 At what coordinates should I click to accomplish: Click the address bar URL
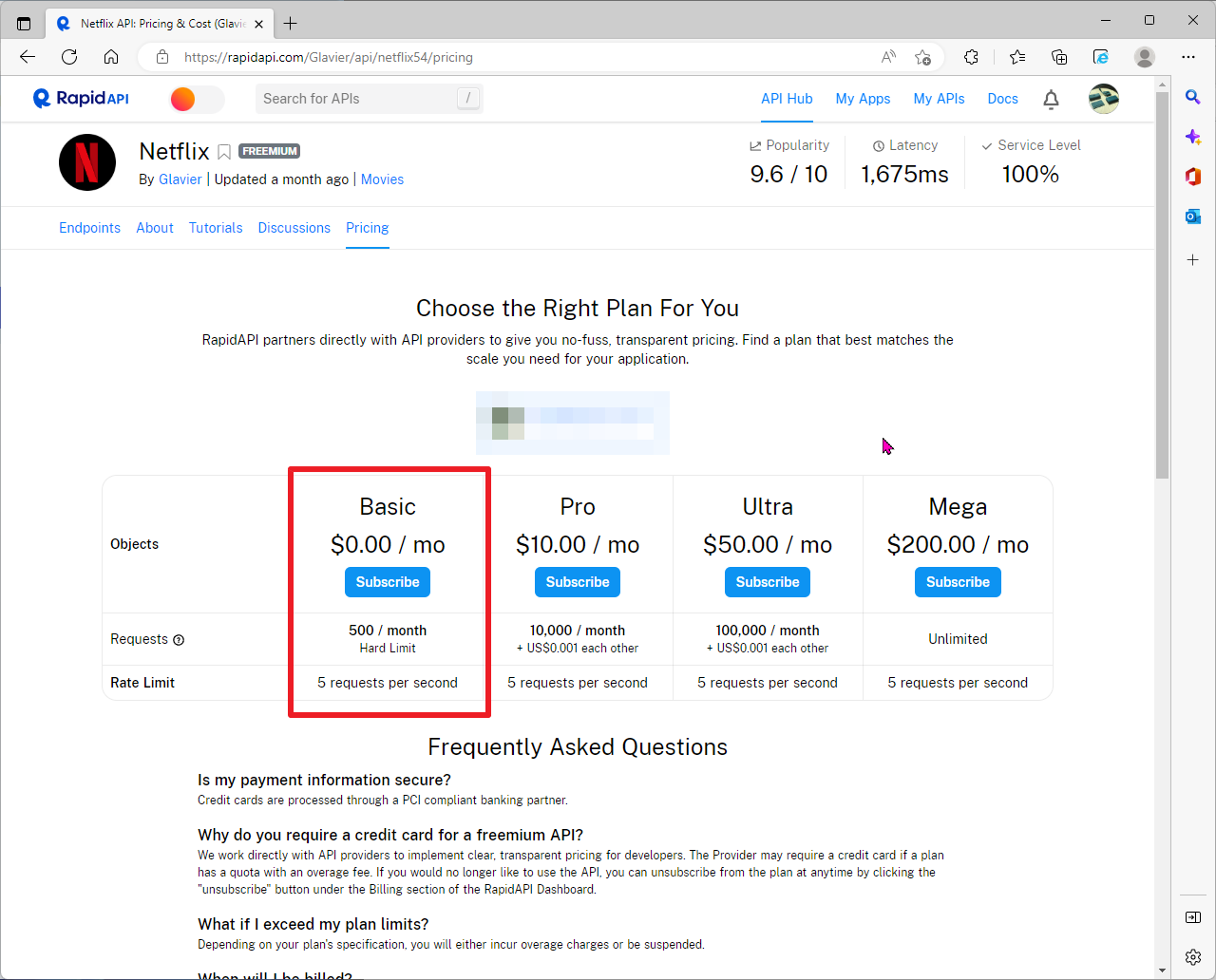tap(329, 57)
